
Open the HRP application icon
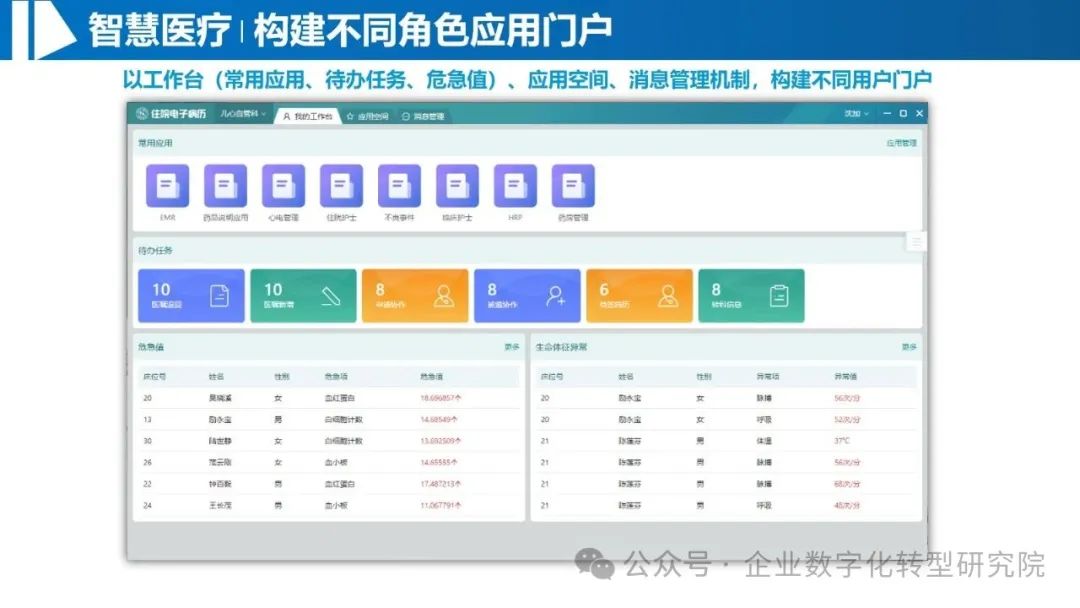(515, 186)
